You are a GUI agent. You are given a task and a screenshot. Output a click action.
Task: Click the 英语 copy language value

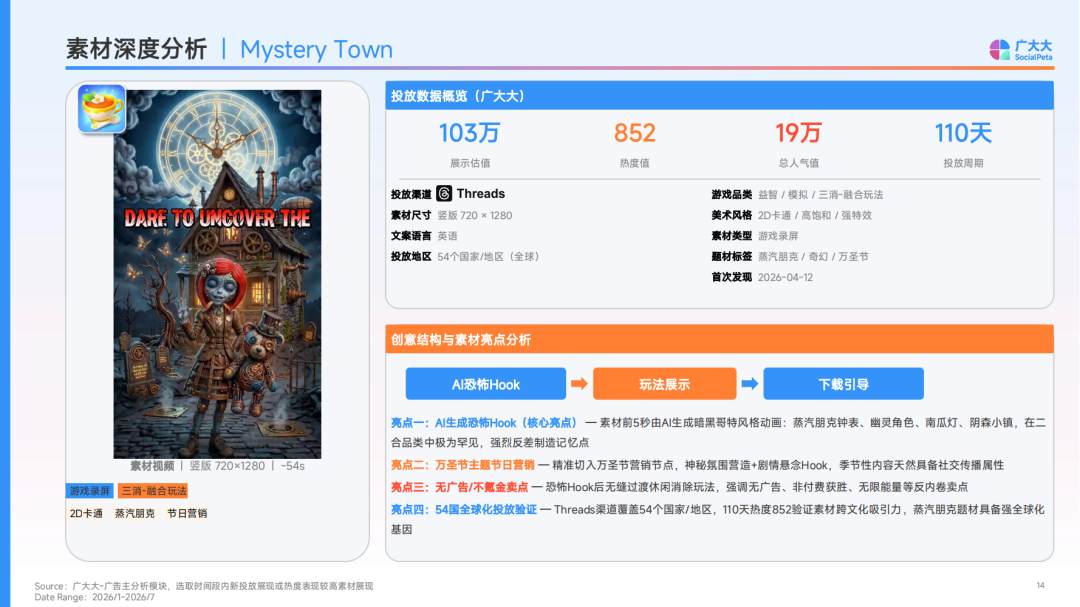(x=447, y=236)
